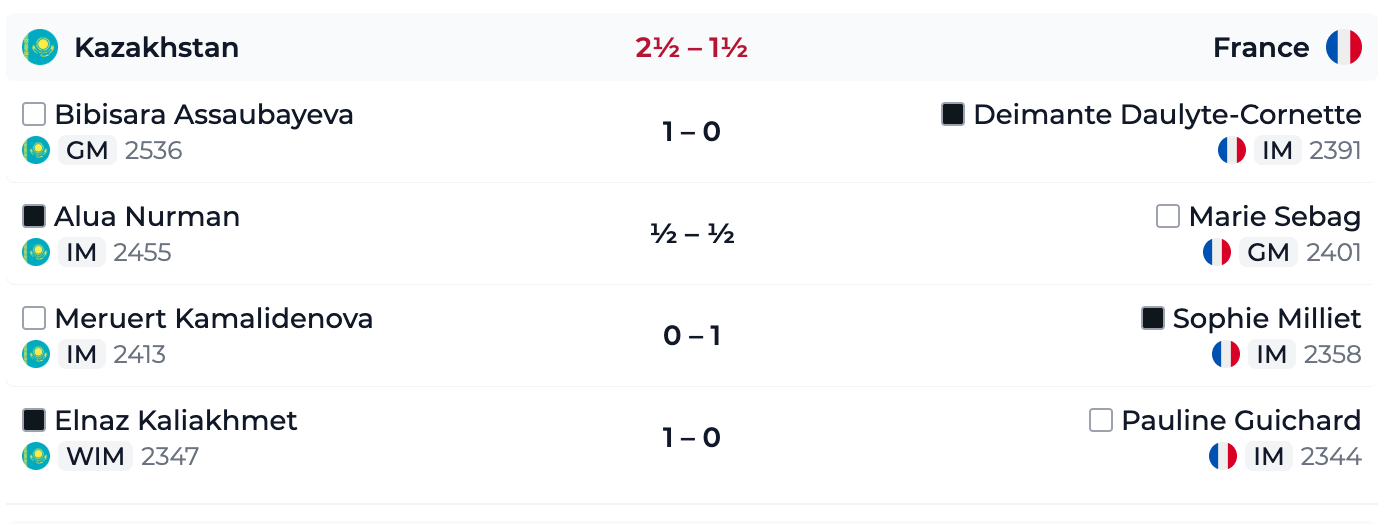
Task: Open the ½ – ½ drawn game result
Action: pyautogui.click(x=692, y=234)
